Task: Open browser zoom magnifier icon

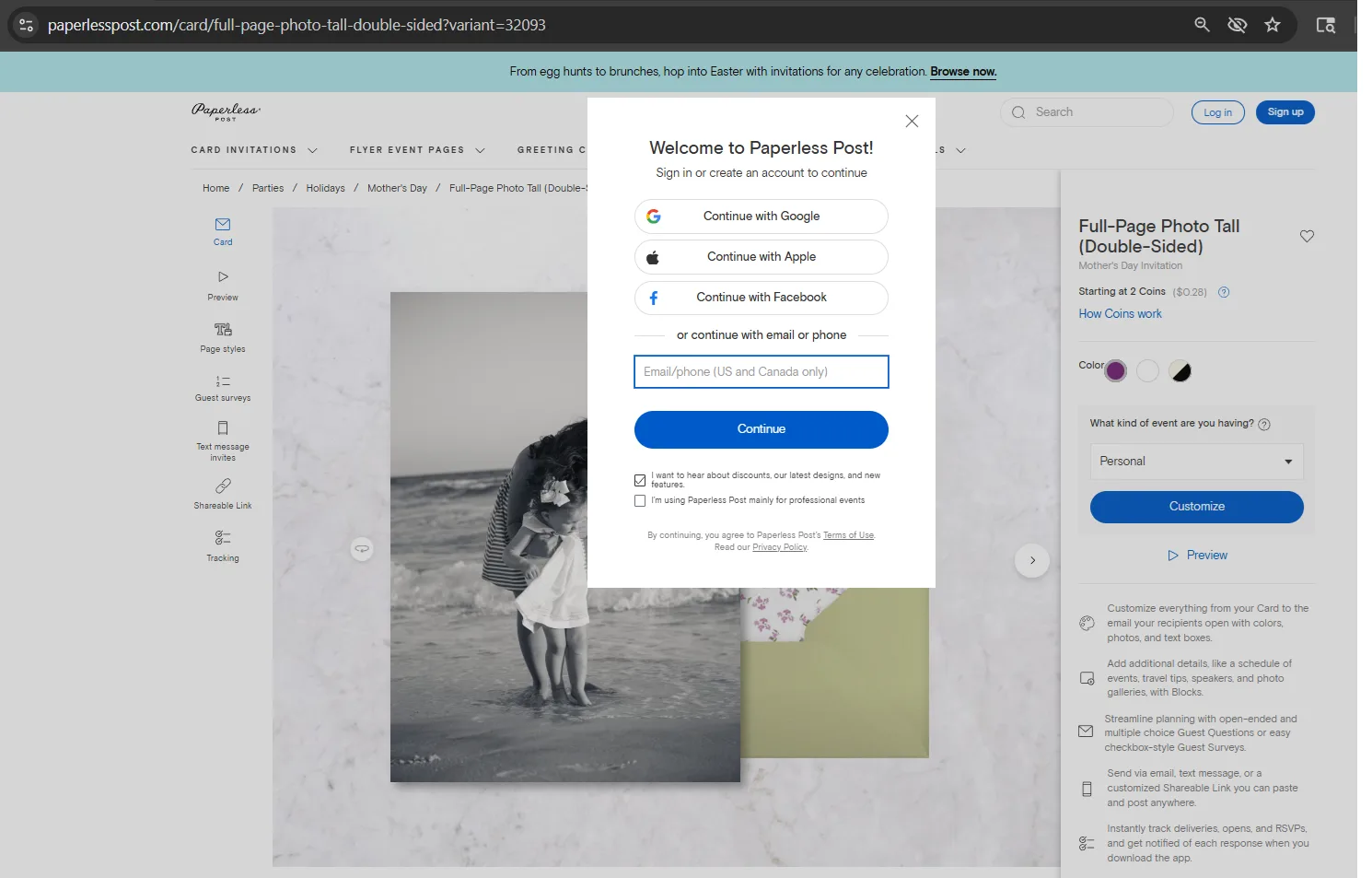Action: [1202, 25]
